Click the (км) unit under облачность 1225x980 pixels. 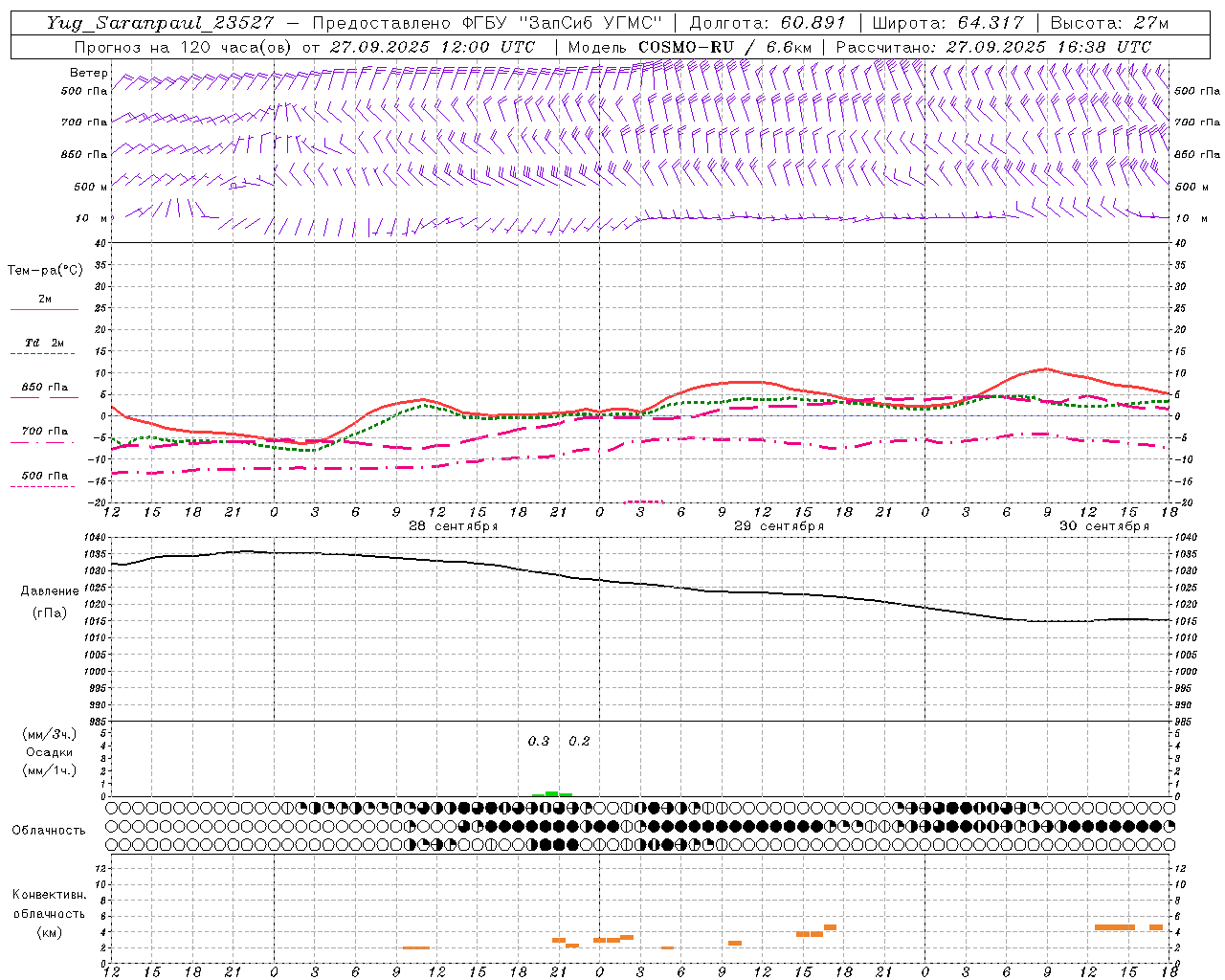[49, 932]
